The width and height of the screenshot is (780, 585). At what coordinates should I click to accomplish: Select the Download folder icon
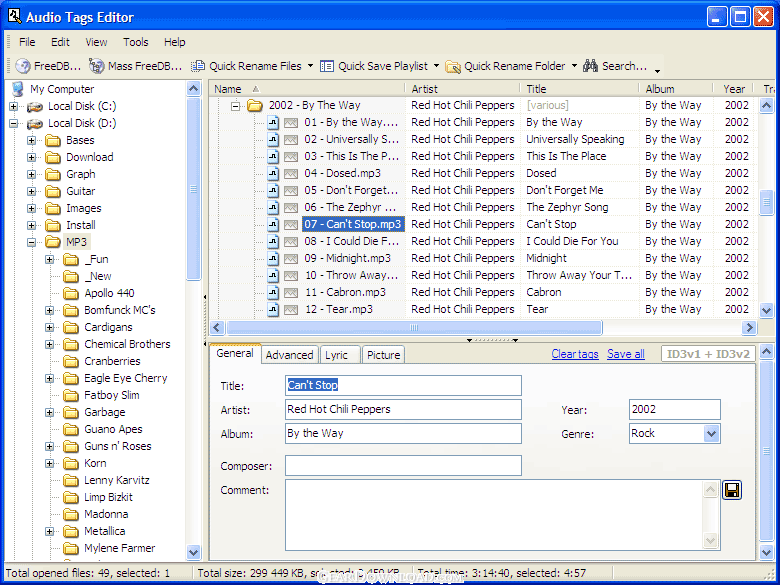tap(53, 157)
